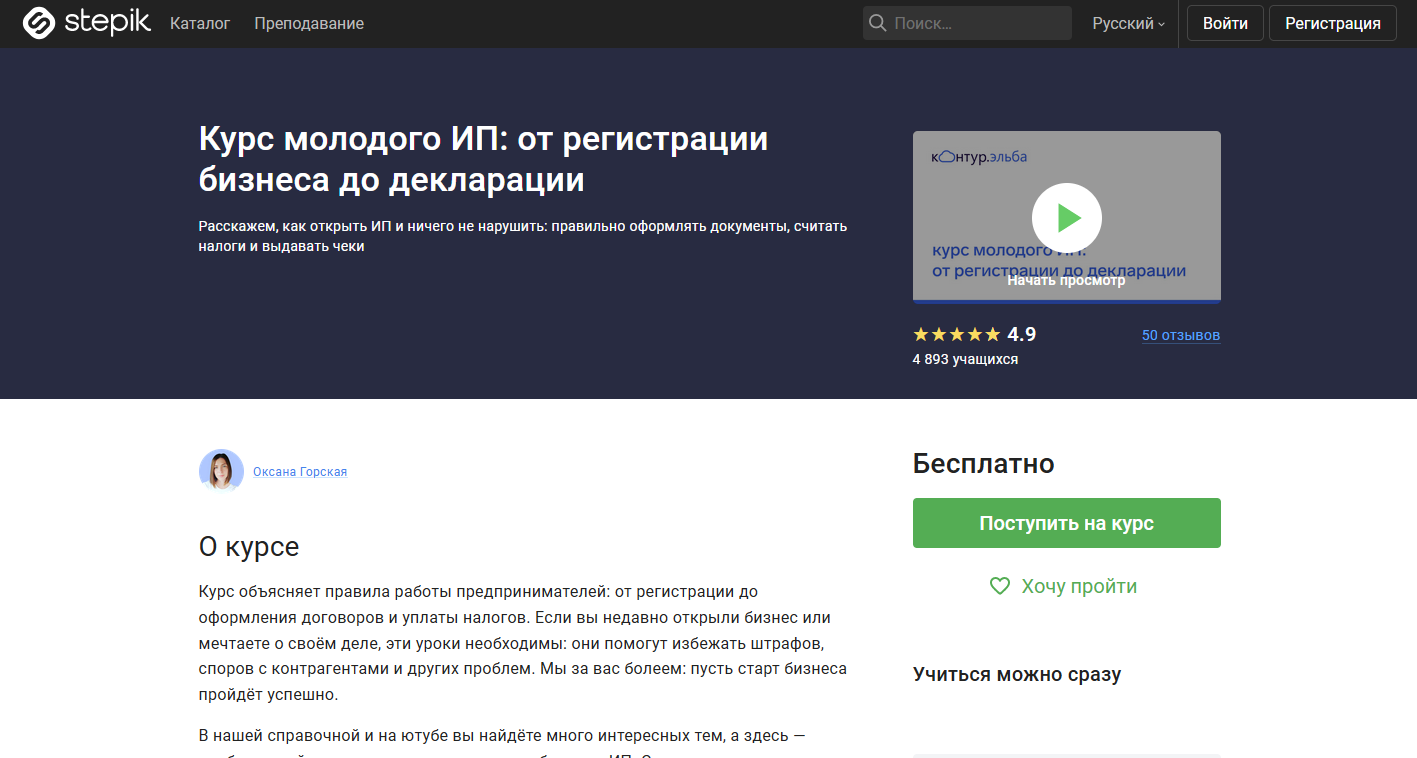Click the heart icon next to Хочу пройти

click(999, 586)
